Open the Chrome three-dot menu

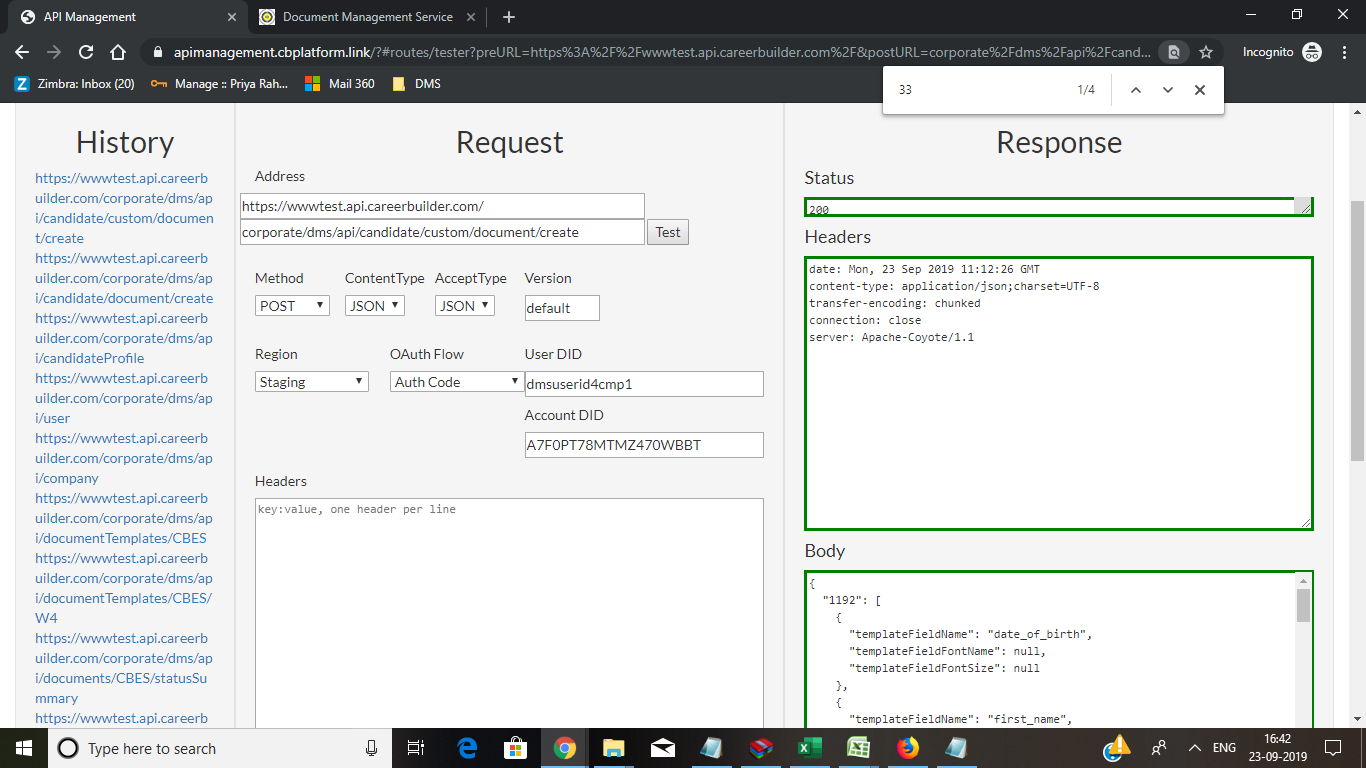click(x=1343, y=52)
